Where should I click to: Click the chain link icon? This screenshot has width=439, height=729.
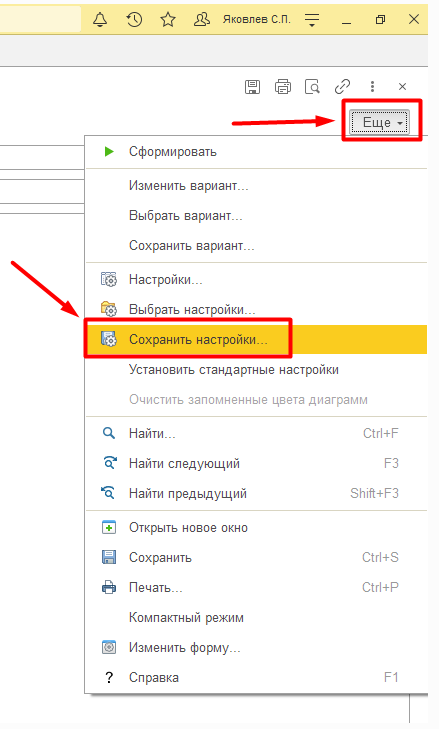coord(342,86)
